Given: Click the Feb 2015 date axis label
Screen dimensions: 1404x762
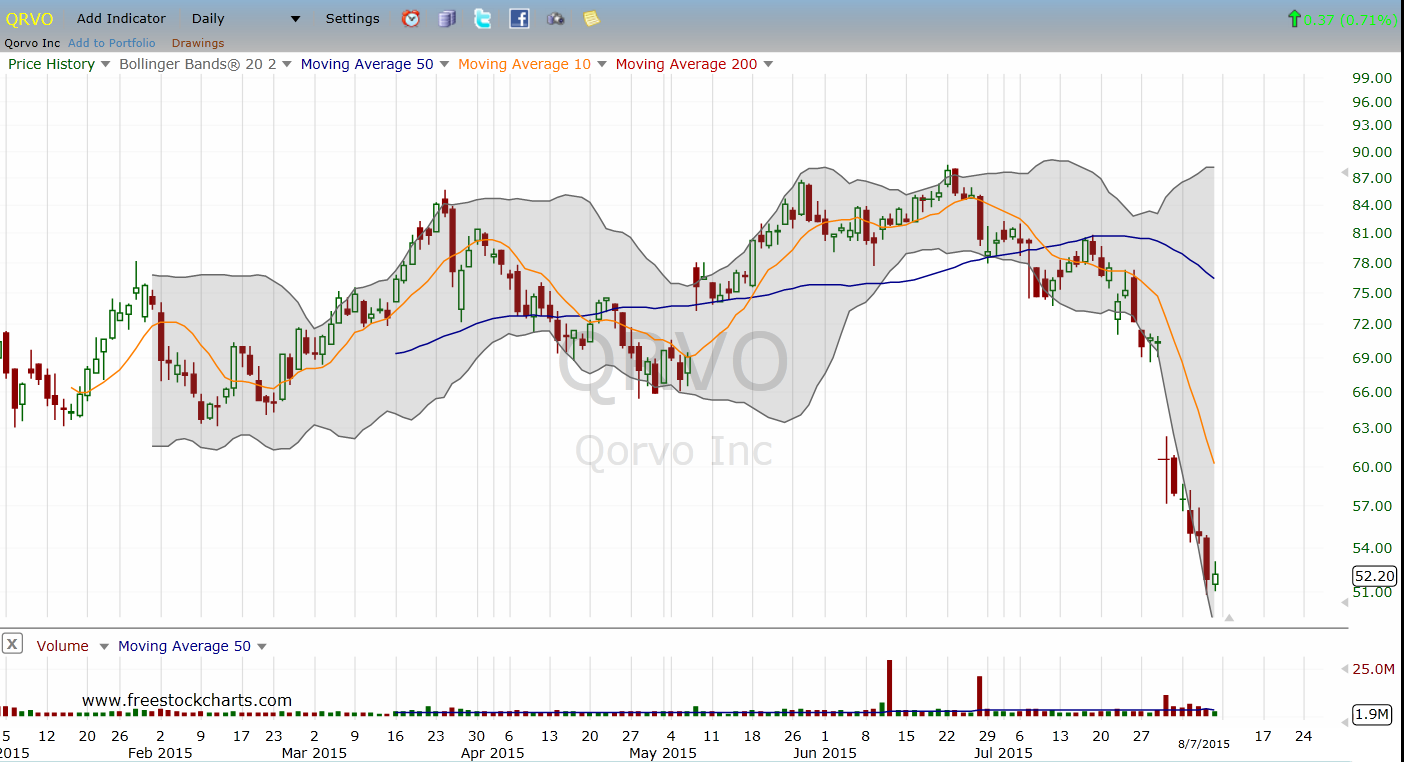Looking at the screenshot, I should (x=161, y=752).
